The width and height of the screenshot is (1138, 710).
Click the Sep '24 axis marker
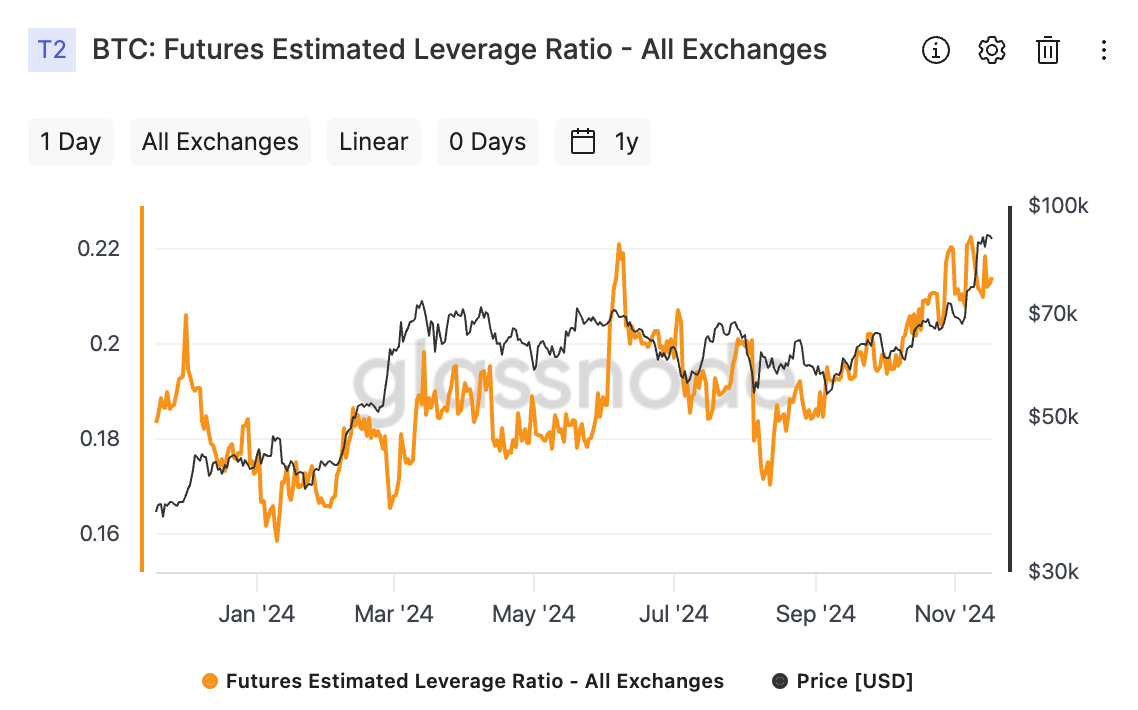point(816,614)
